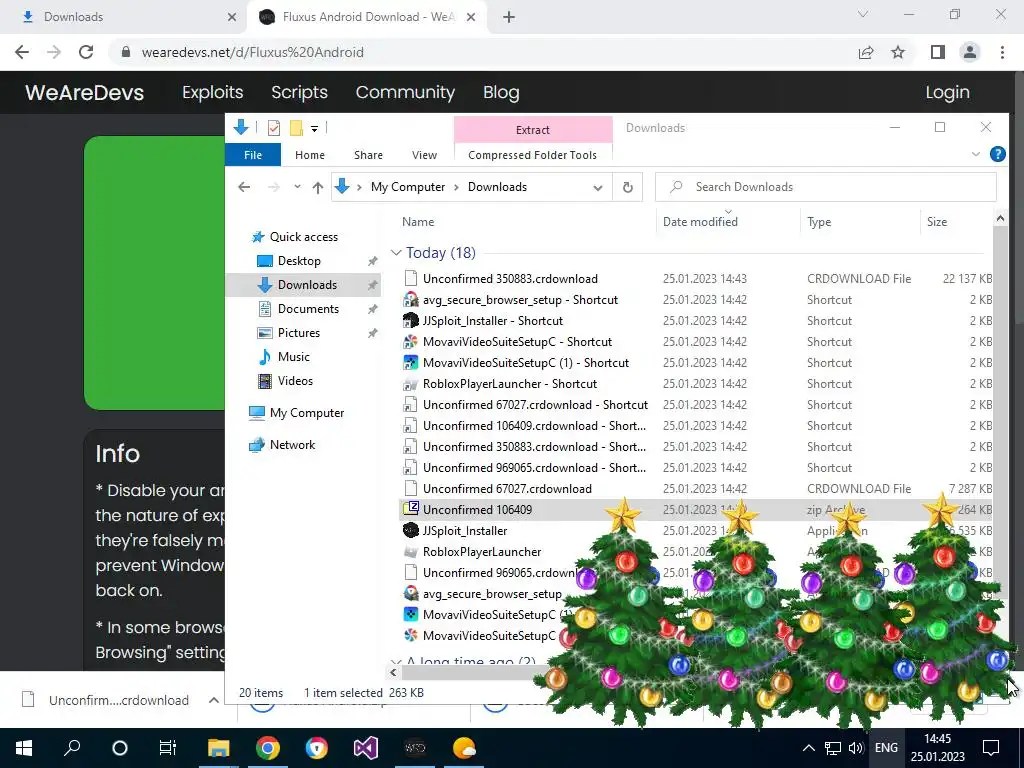Bookmark this page with star icon
1024x768 pixels.
(899, 52)
